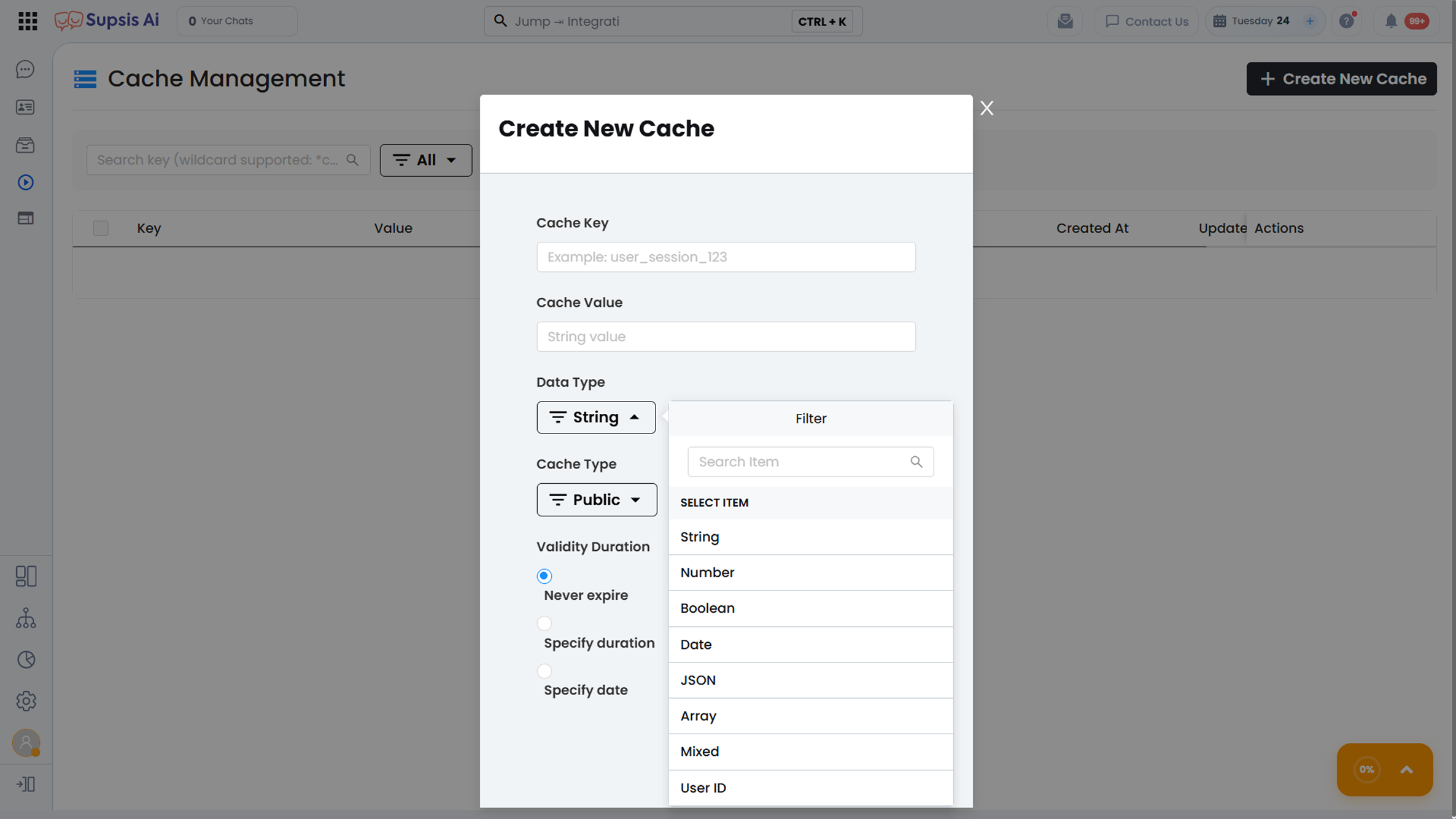The height and width of the screenshot is (819, 1456).
Task: Open the settings gear sidebar icon
Action: pos(26,701)
